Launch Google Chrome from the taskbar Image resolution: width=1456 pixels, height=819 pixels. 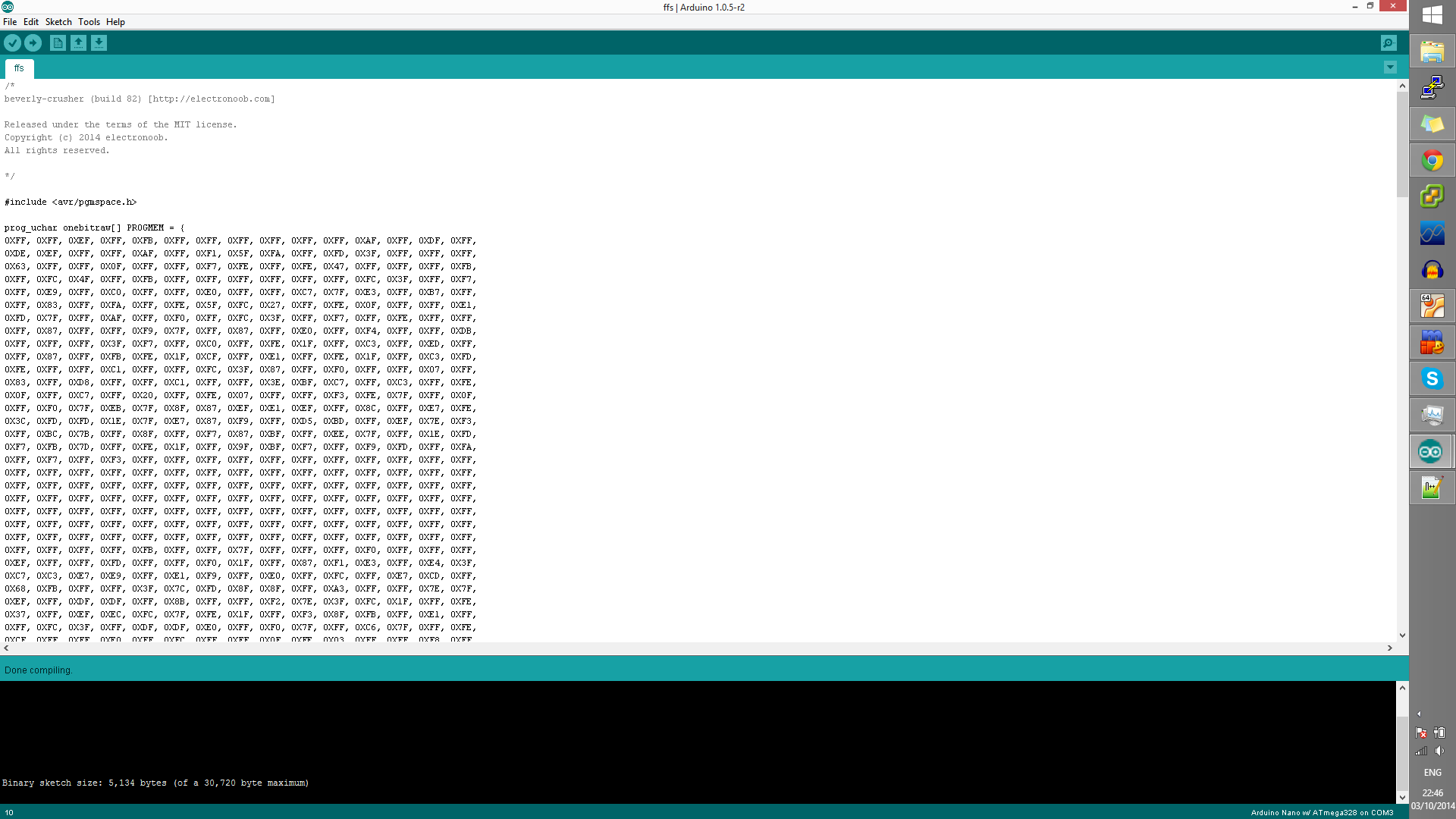pos(1432,161)
